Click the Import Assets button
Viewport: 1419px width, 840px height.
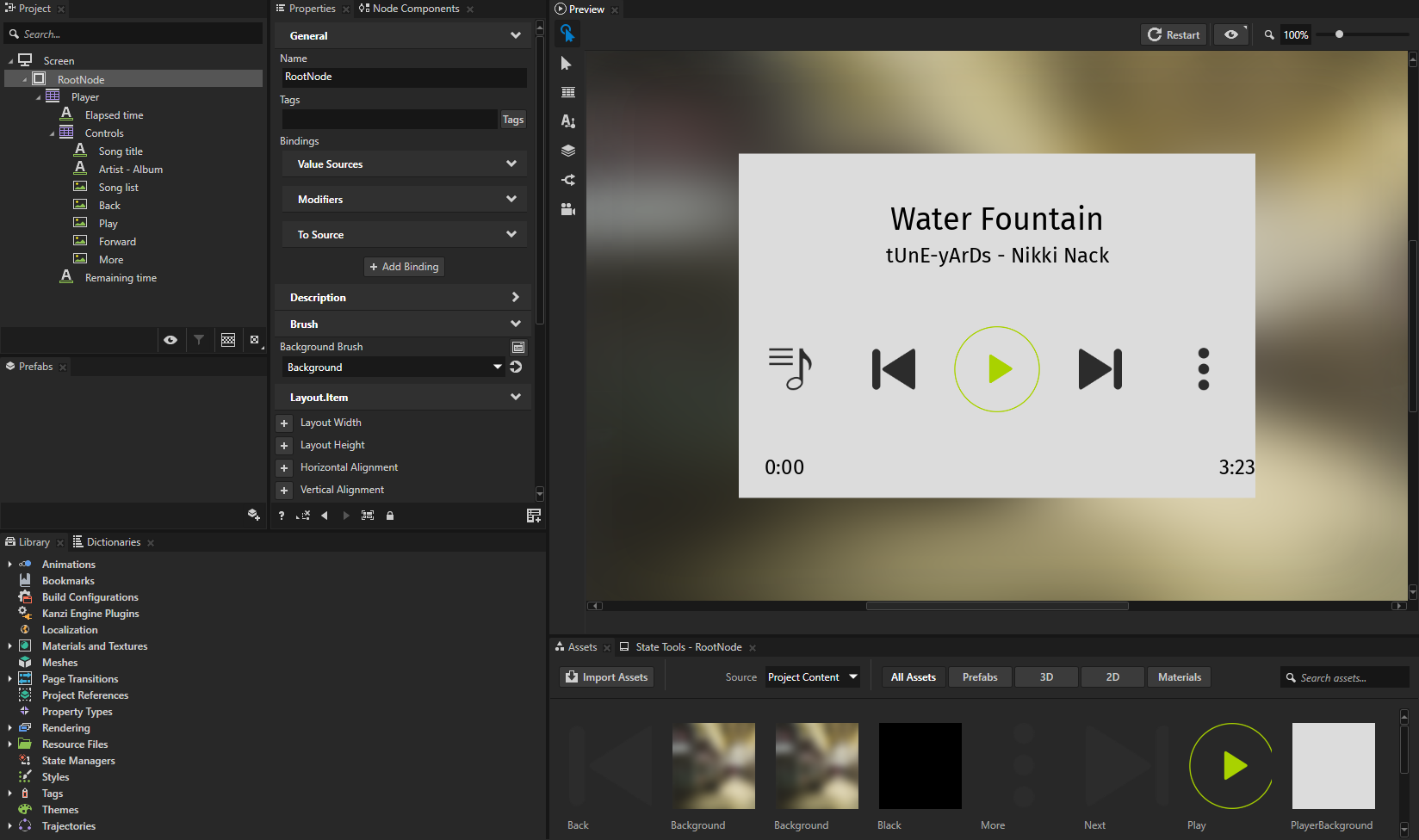(x=607, y=677)
